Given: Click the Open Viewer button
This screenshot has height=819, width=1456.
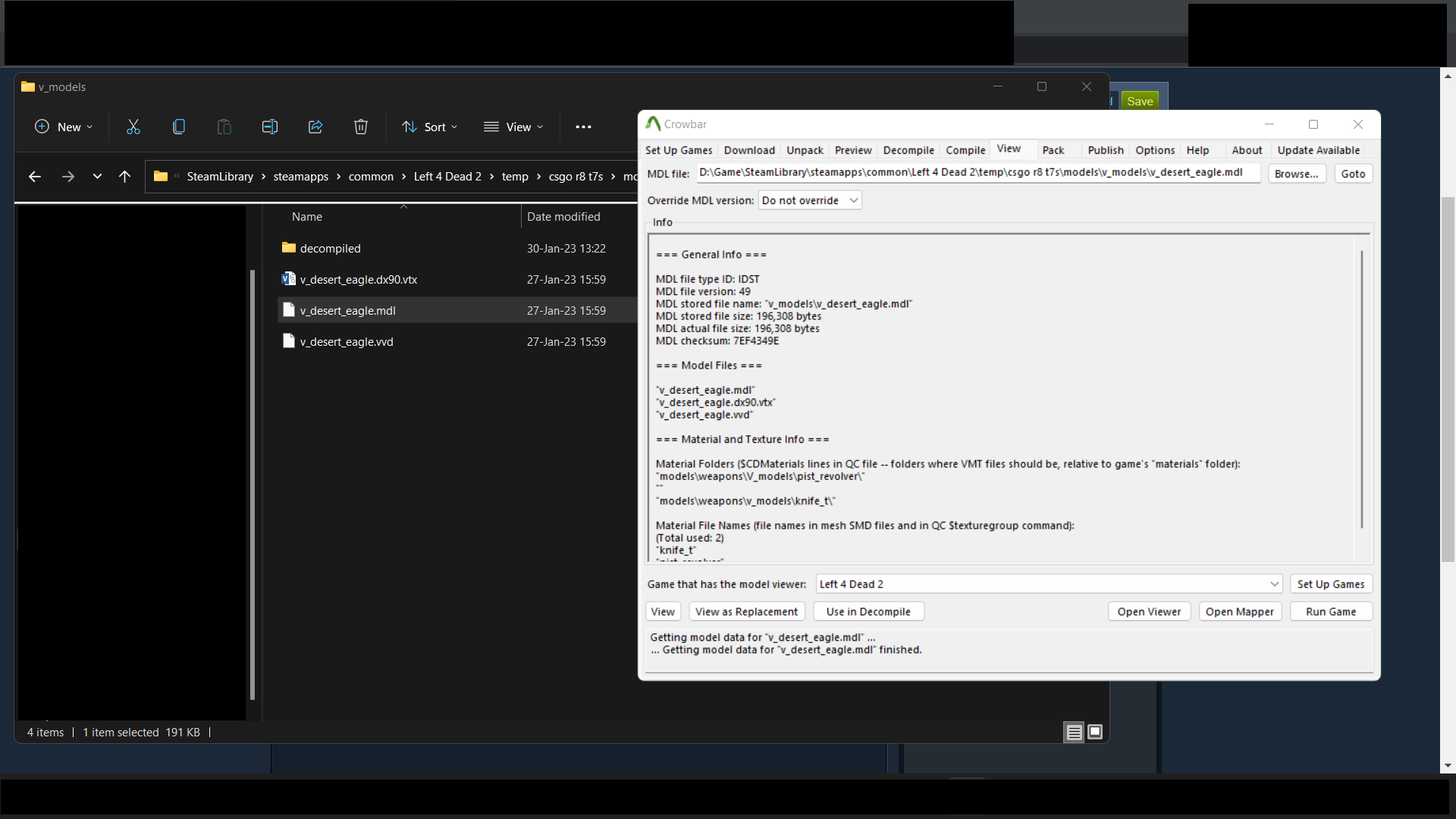Looking at the screenshot, I should 1149,611.
